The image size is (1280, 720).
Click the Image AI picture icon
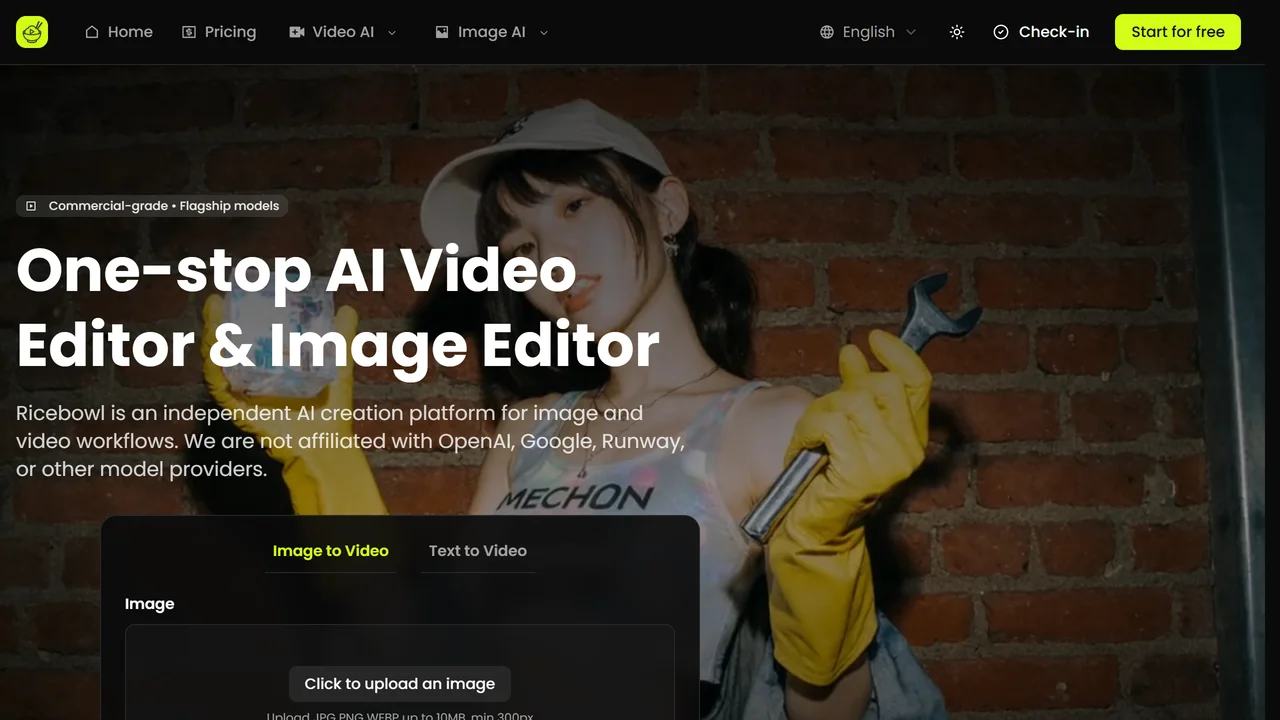pos(442,32)
